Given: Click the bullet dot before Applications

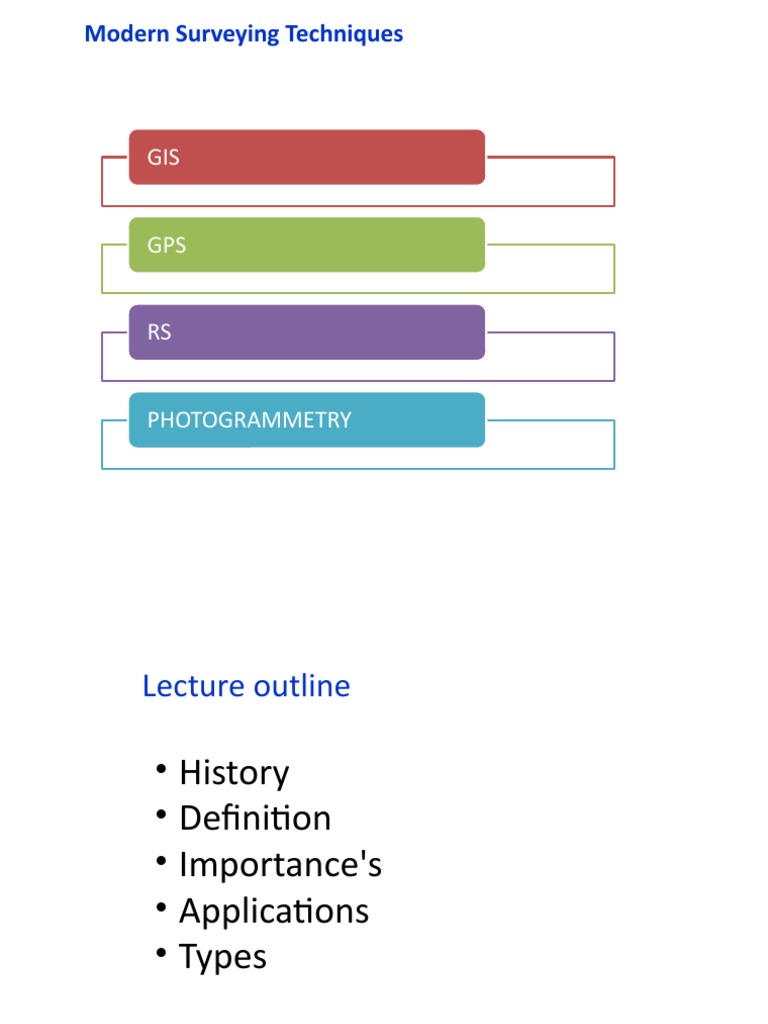Looking at the screenshot, I should click(161, 907).
